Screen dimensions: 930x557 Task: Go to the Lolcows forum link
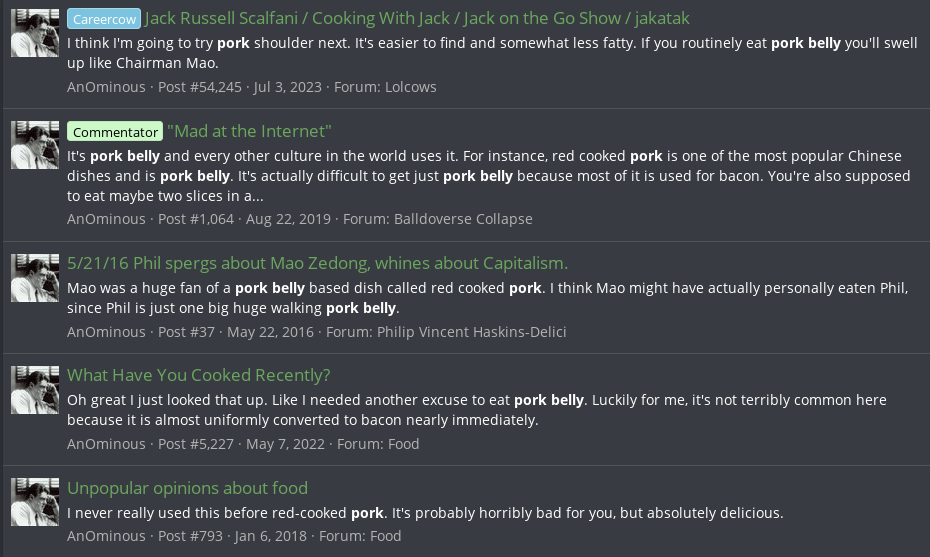411,87
